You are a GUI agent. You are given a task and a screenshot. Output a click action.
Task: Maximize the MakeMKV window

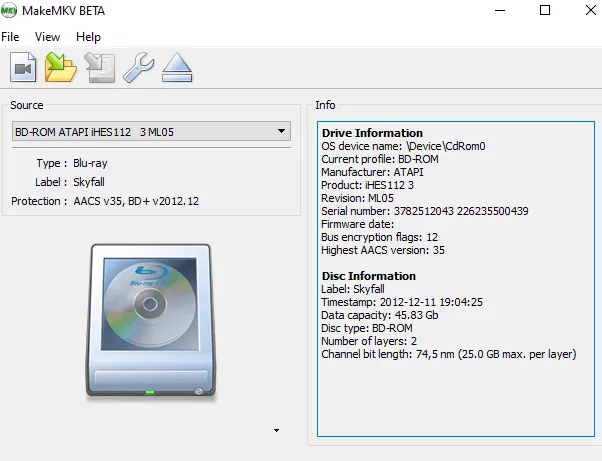click(545, 10)
